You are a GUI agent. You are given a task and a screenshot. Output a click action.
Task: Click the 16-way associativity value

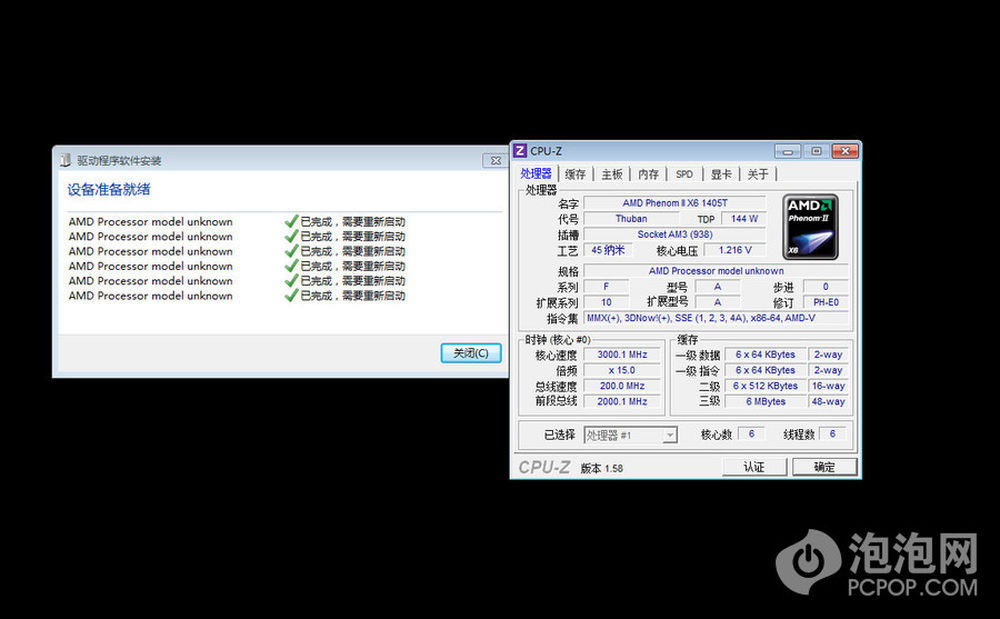point(828,386)
